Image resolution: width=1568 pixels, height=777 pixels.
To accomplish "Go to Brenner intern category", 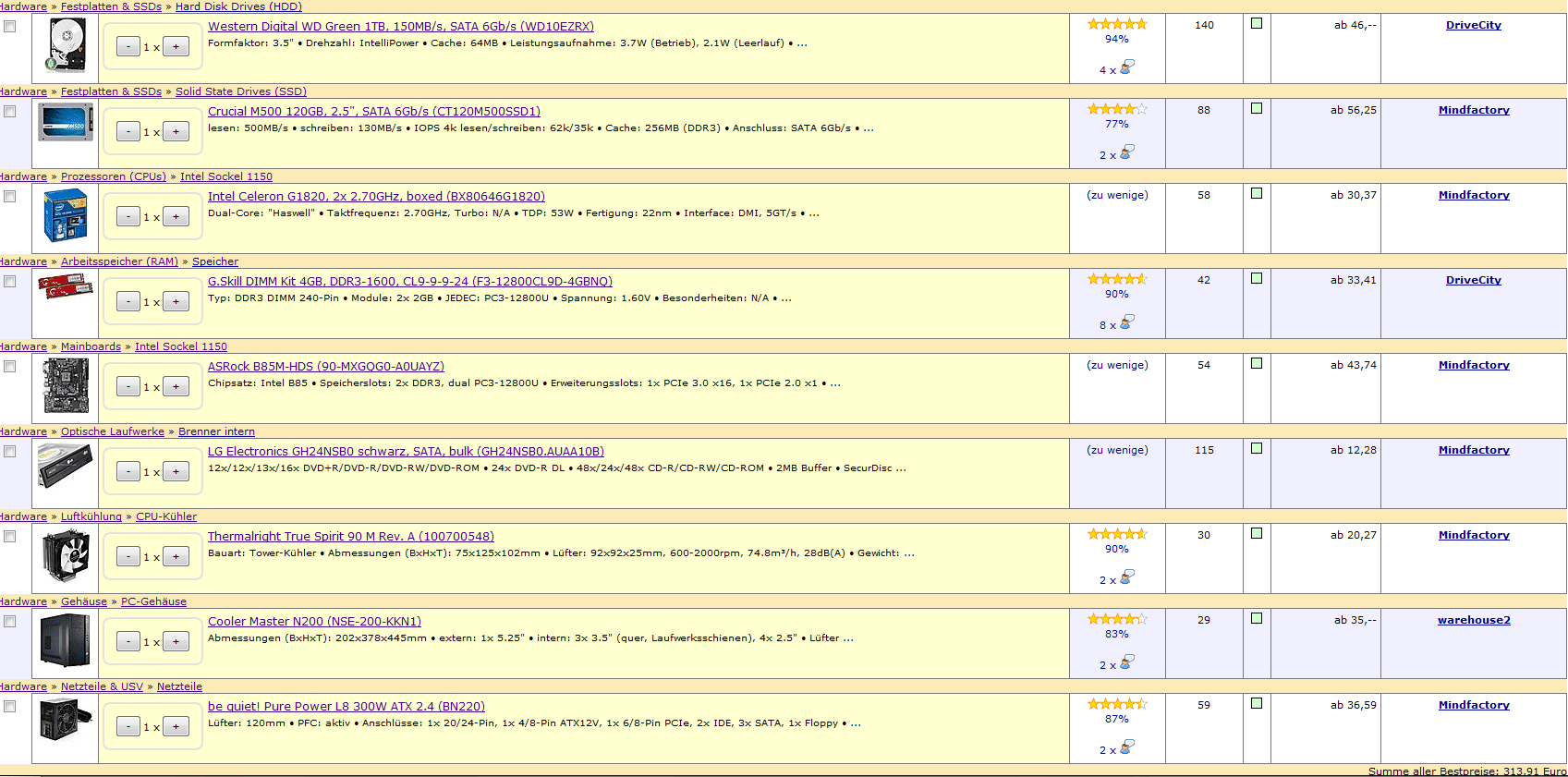I will click(x=216, y=431).
